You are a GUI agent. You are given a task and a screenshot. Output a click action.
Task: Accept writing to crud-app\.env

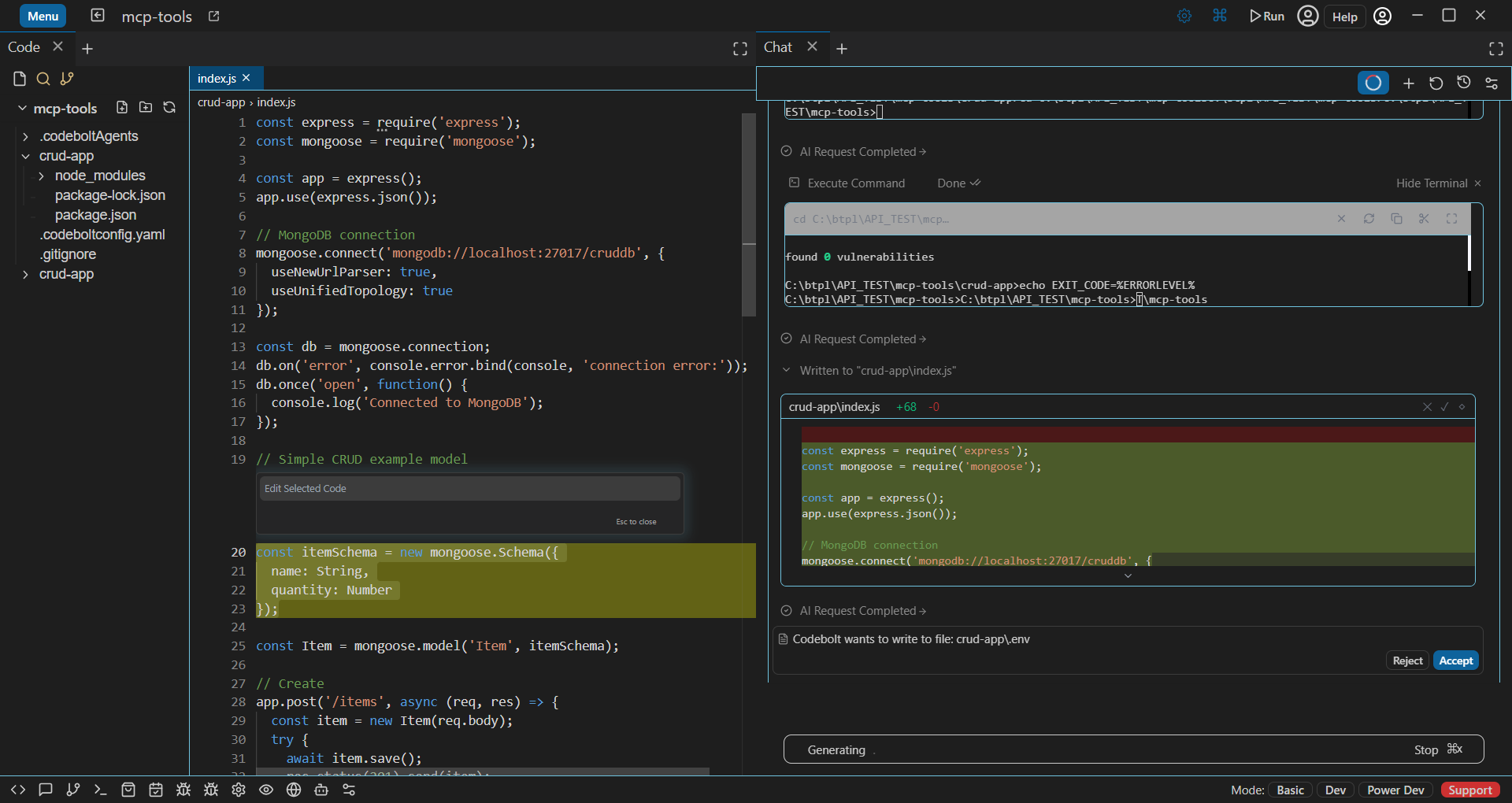pos(1455,661)
